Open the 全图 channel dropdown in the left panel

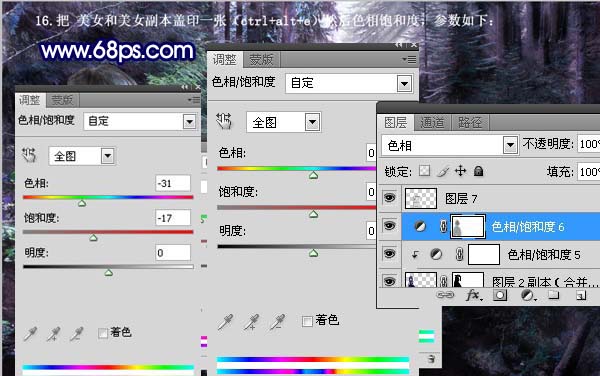coord(108,156)
